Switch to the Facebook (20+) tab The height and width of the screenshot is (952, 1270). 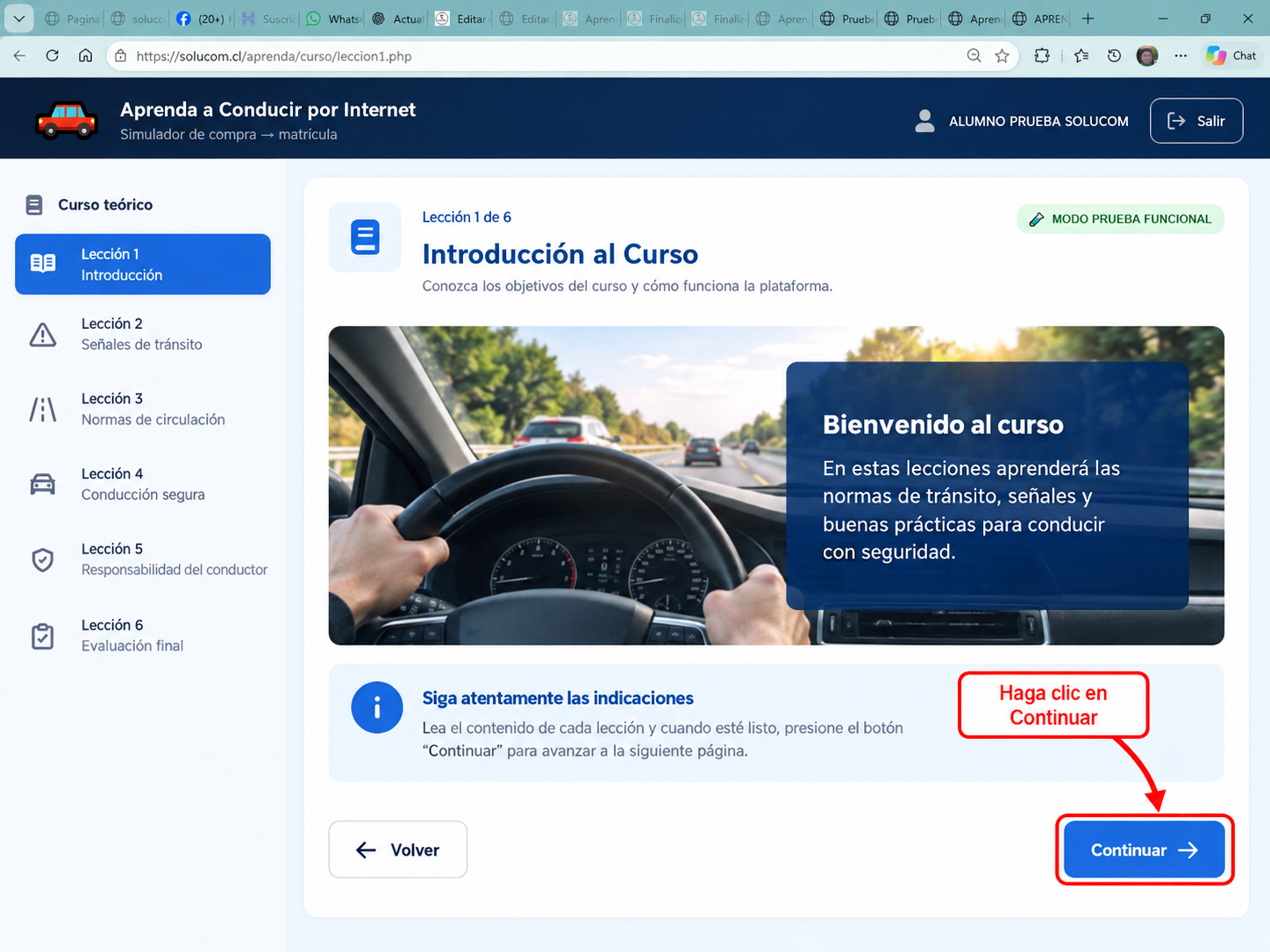point(203,18)
